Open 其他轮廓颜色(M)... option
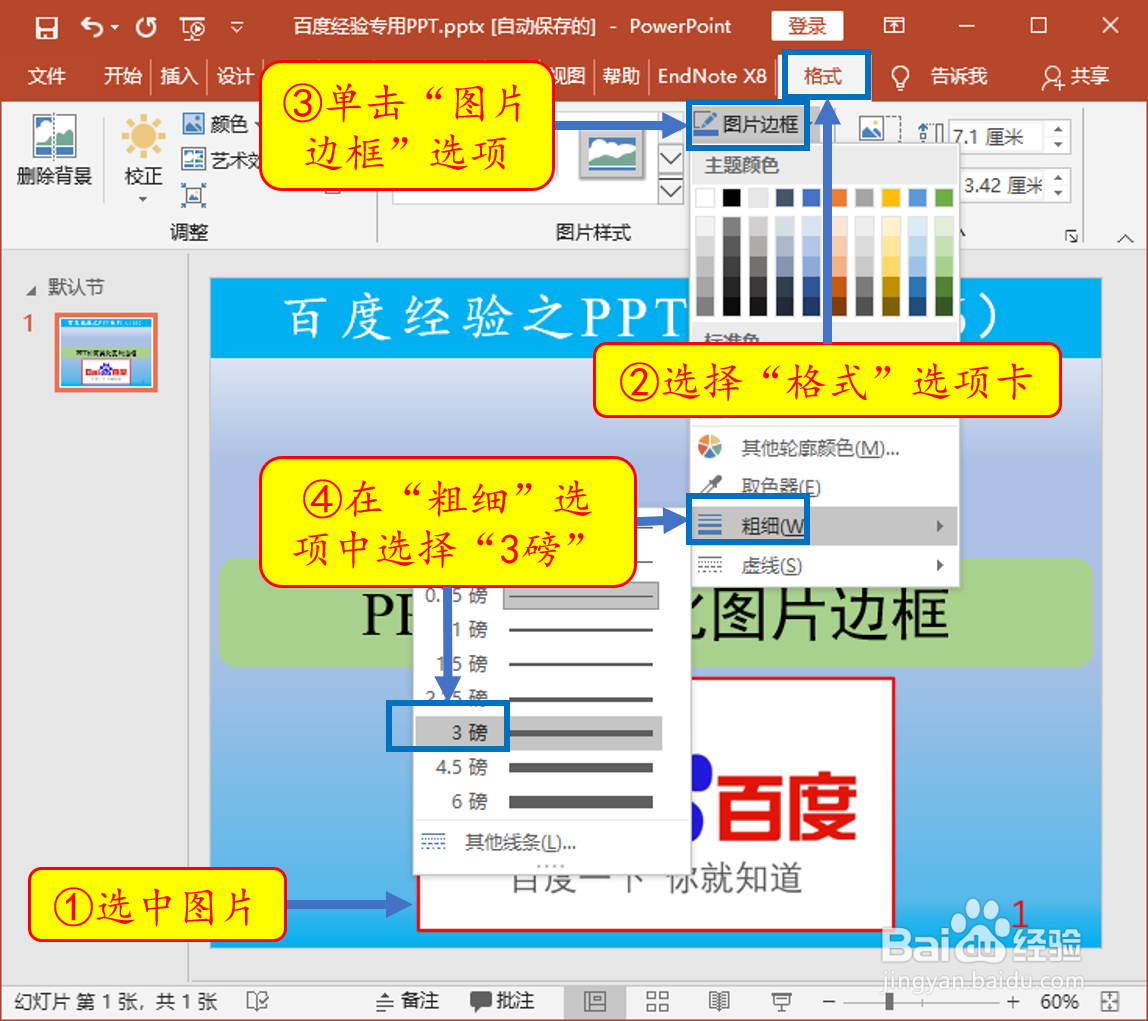 (824, 447)
